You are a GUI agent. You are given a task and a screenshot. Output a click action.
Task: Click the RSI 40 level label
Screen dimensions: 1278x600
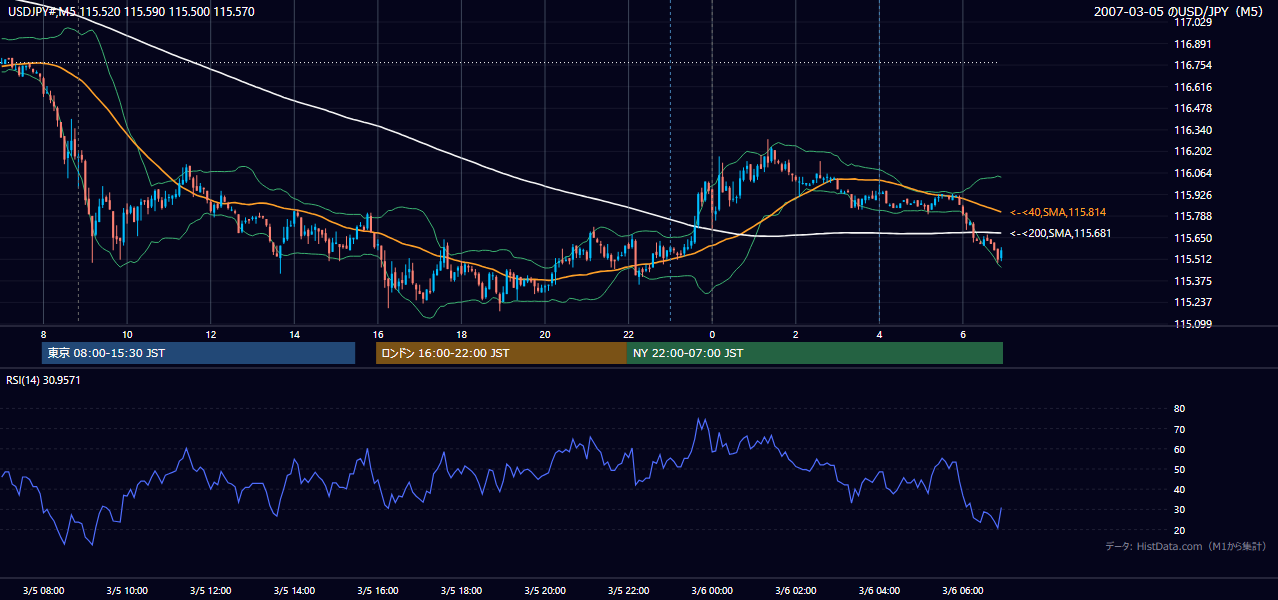pyautogui.click(x=1179, y=489)
